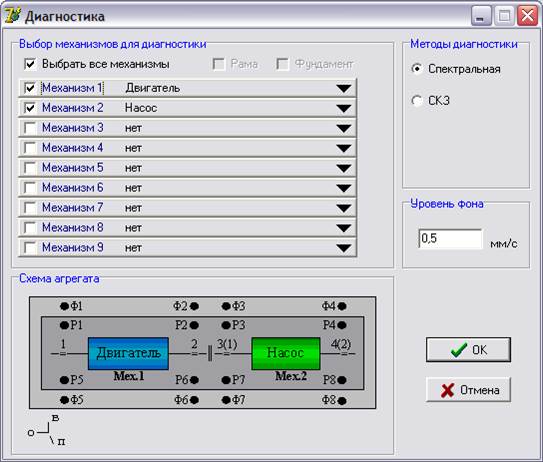Click measurement point Р4 dot
The image size is (543, 462).
pyautogui.click(x=342, y=325)
